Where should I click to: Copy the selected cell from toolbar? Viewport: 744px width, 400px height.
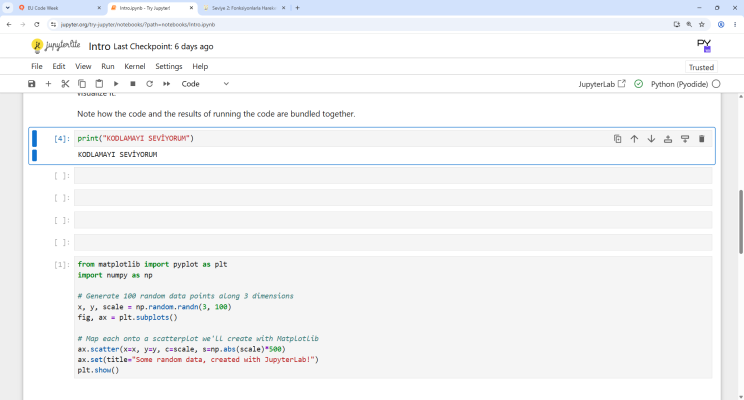pos(82,84)
